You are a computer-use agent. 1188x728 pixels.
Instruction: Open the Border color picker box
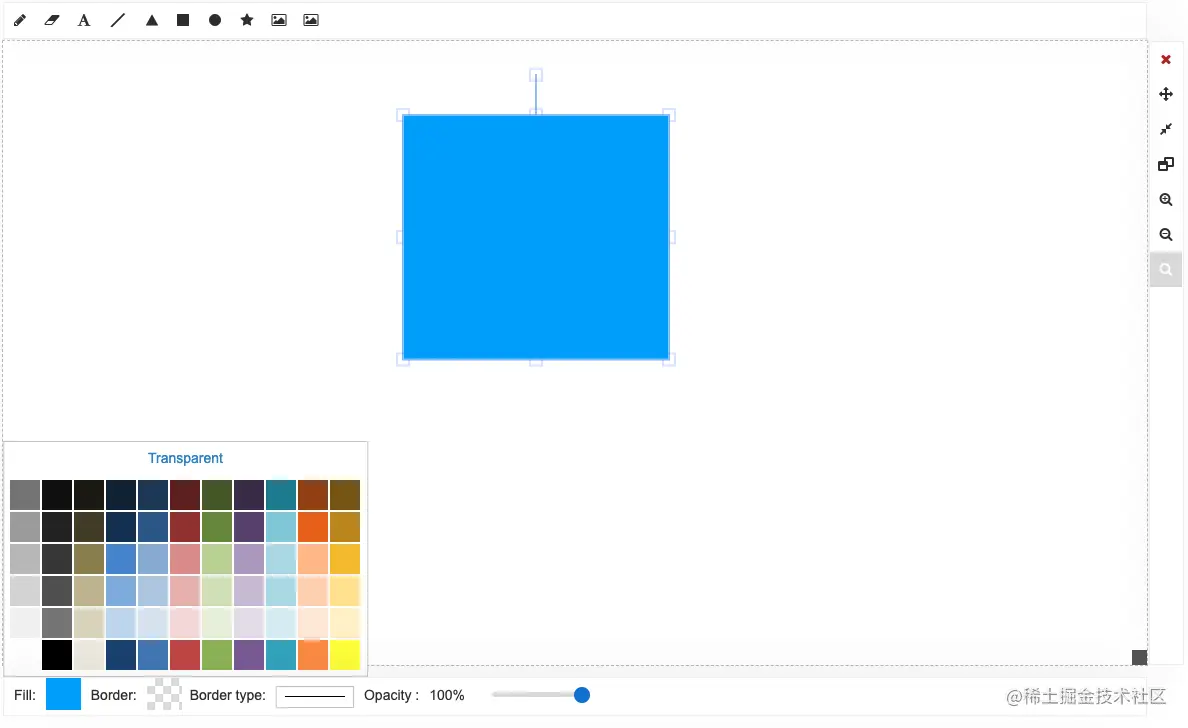[x=164, y=695]
